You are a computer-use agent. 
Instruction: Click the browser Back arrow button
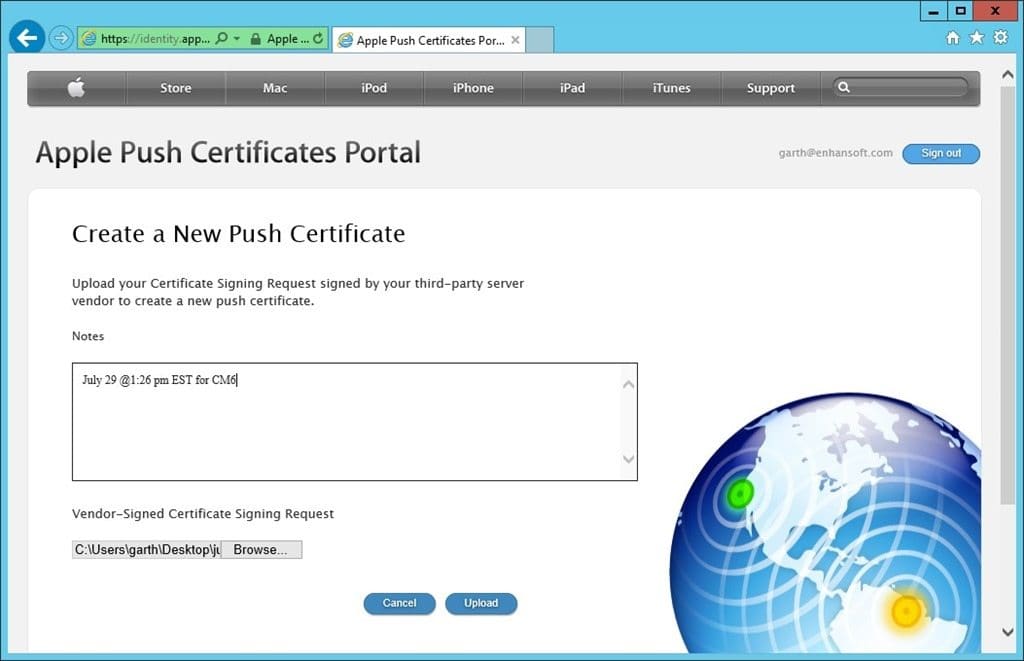click(x=27, y=38)
